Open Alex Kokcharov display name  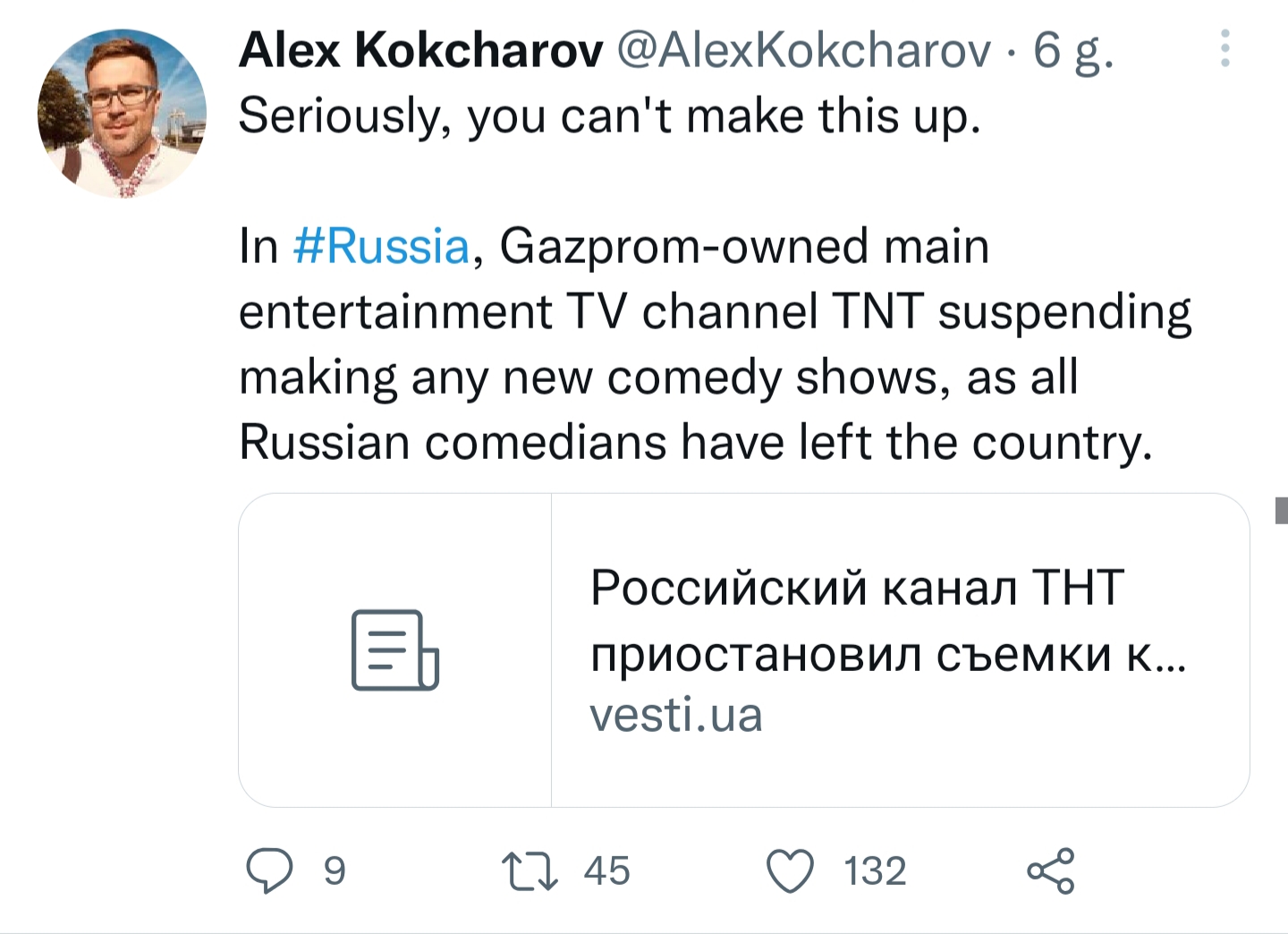click(421, 49)
